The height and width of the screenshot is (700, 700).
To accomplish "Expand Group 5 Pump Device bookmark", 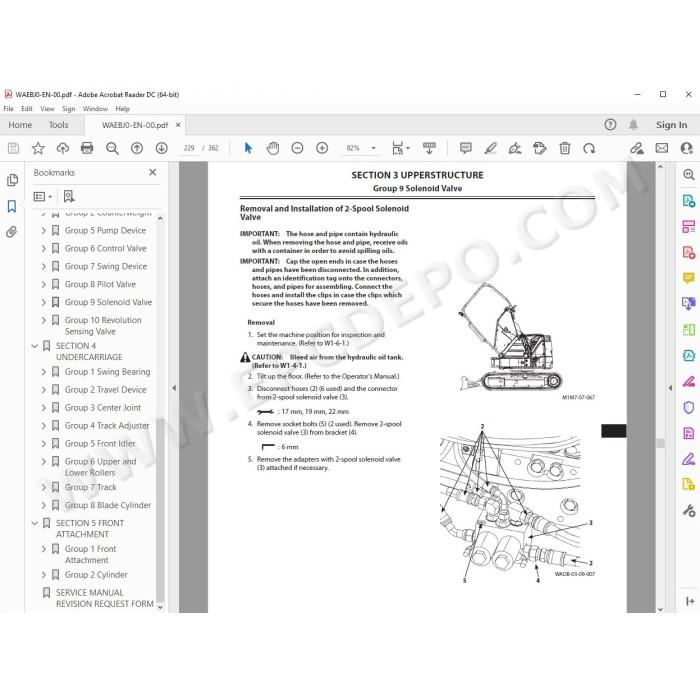I will click(43, 230).
